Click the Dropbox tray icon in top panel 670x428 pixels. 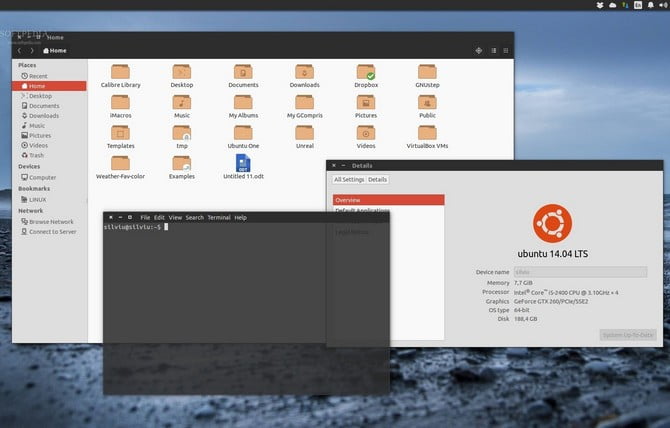(x=600, y=5)
